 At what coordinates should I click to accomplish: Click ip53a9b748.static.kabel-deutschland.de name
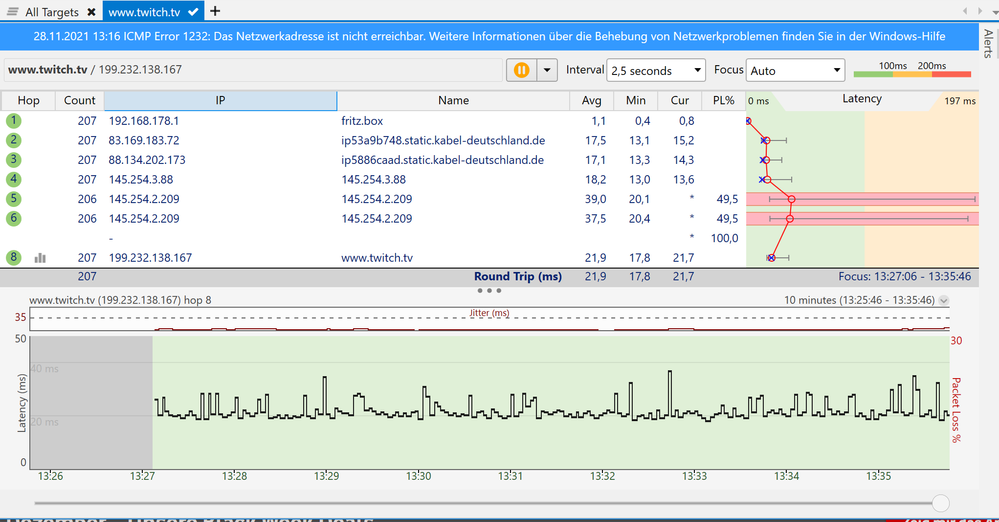tap(443, 140)
